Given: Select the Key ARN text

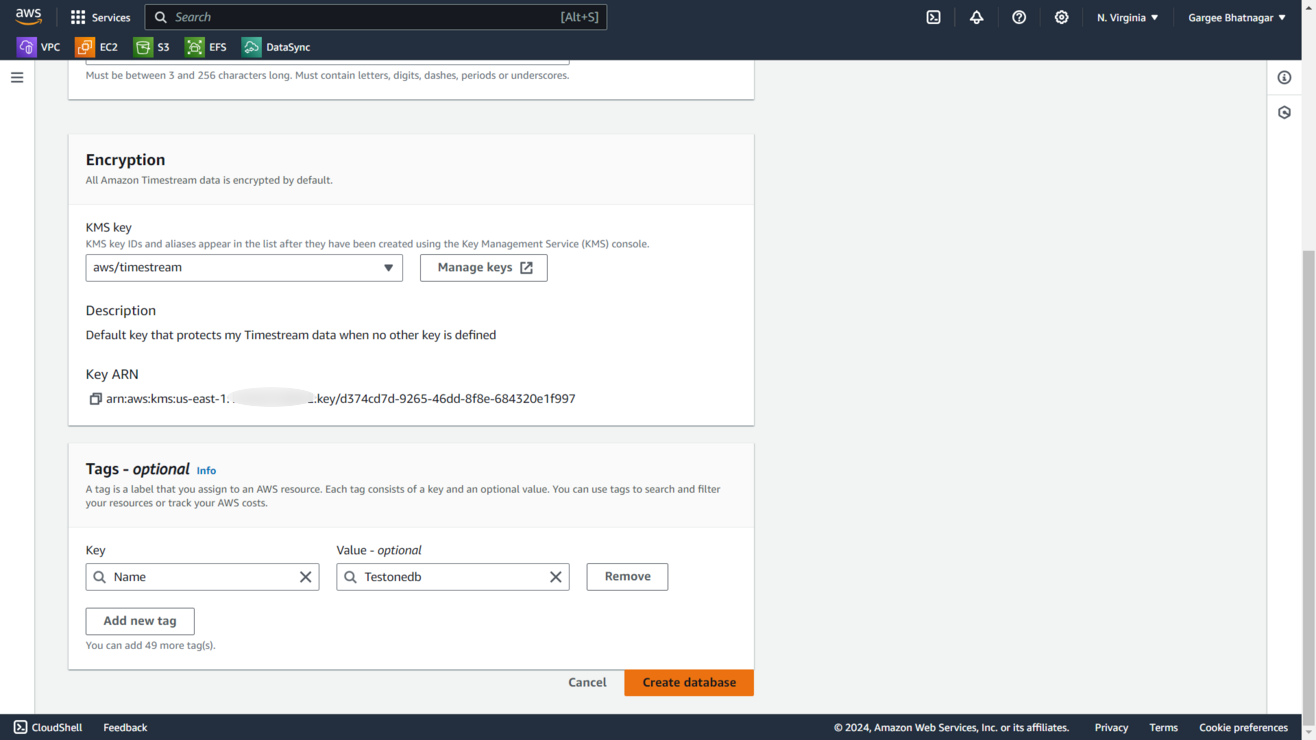Looking at the screenshot, I should pyautogui.click(x=341, y=399).
